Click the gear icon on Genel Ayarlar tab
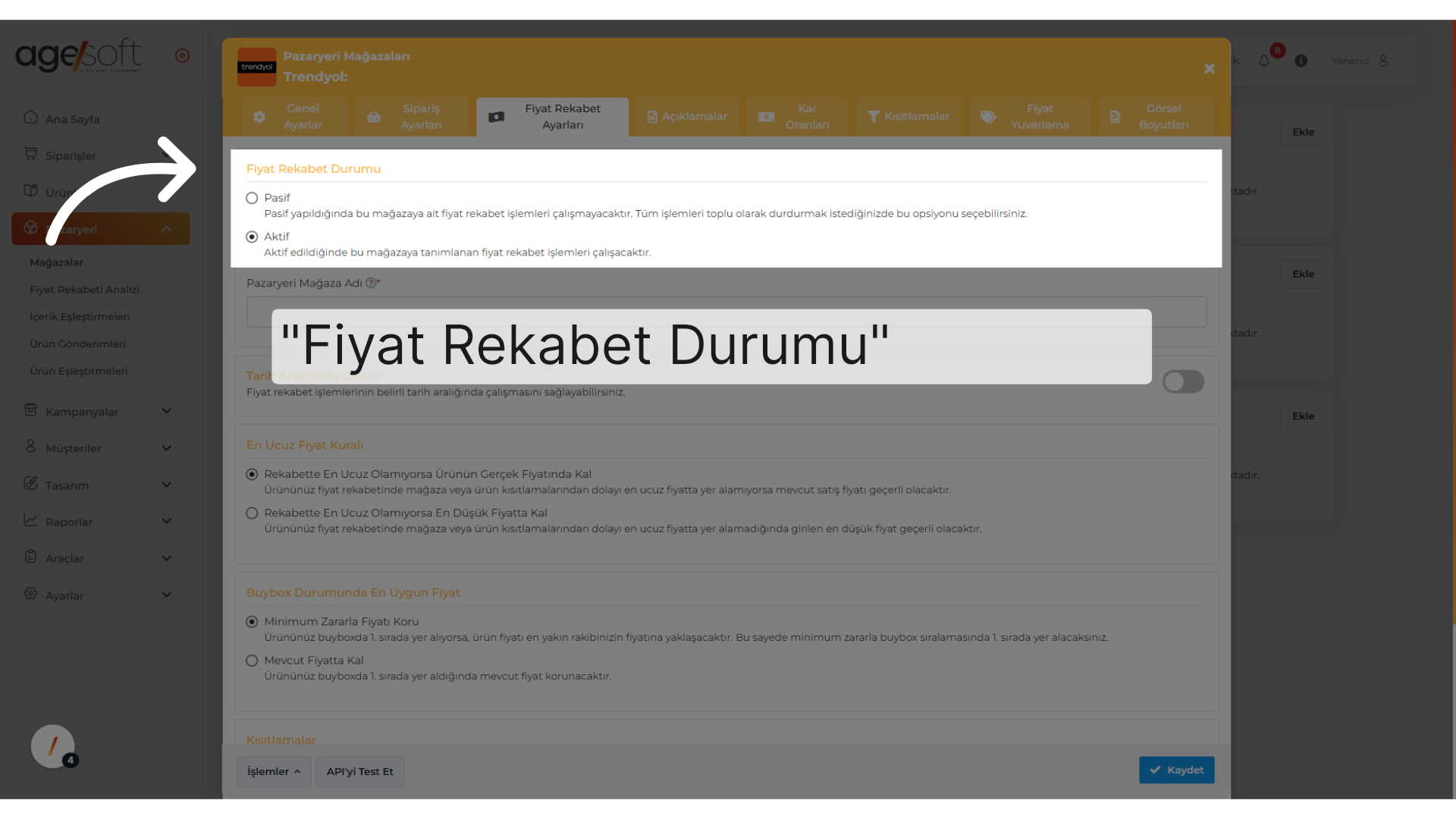Viewport: 1456px width, 819px height. pyautogui.click(x=259, y=117)
